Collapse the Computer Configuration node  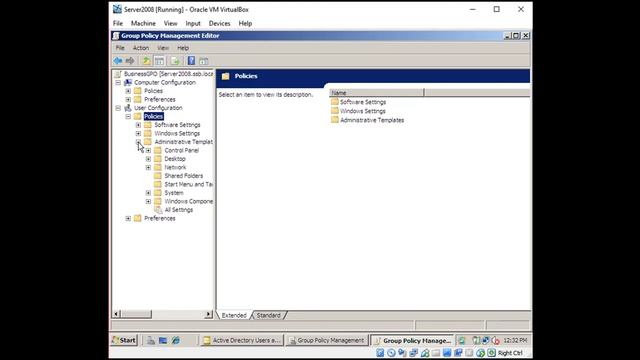(118, 82)
